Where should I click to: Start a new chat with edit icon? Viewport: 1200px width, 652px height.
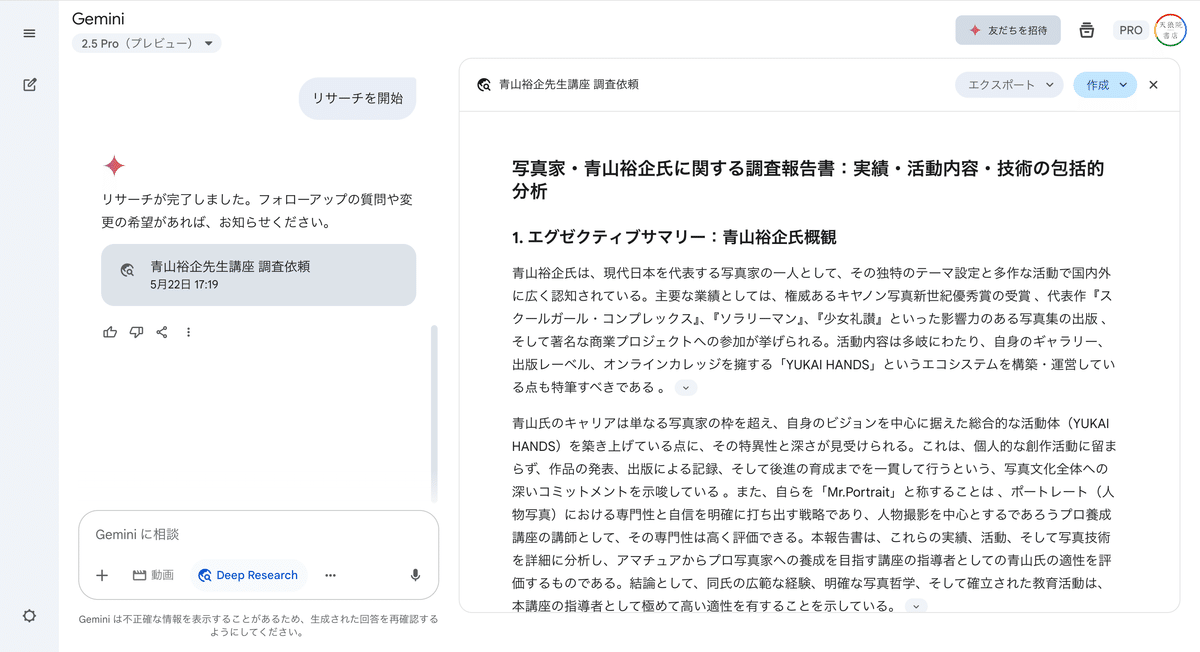[x=29, y=85]
